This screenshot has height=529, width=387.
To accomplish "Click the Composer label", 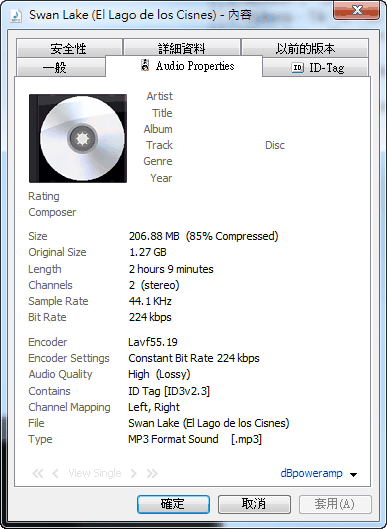I will (52, 212).
